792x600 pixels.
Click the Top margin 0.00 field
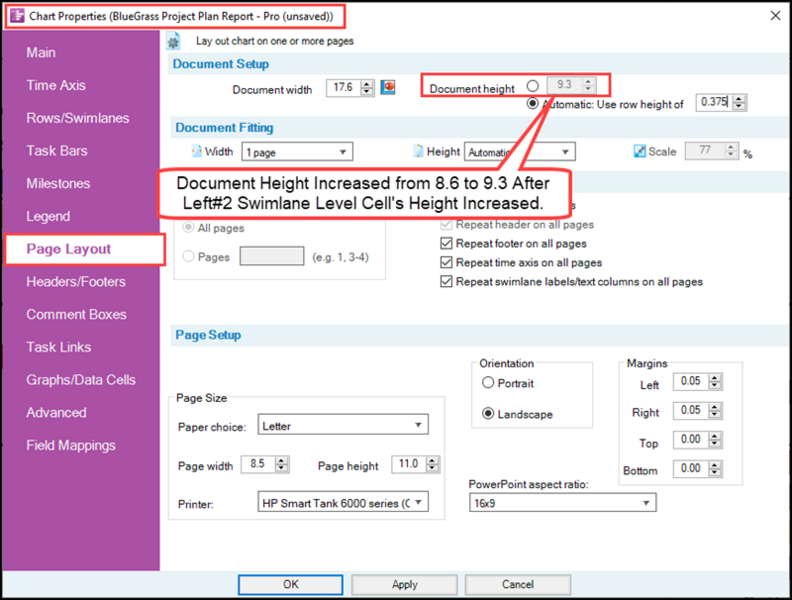click(x=690, y=440)
